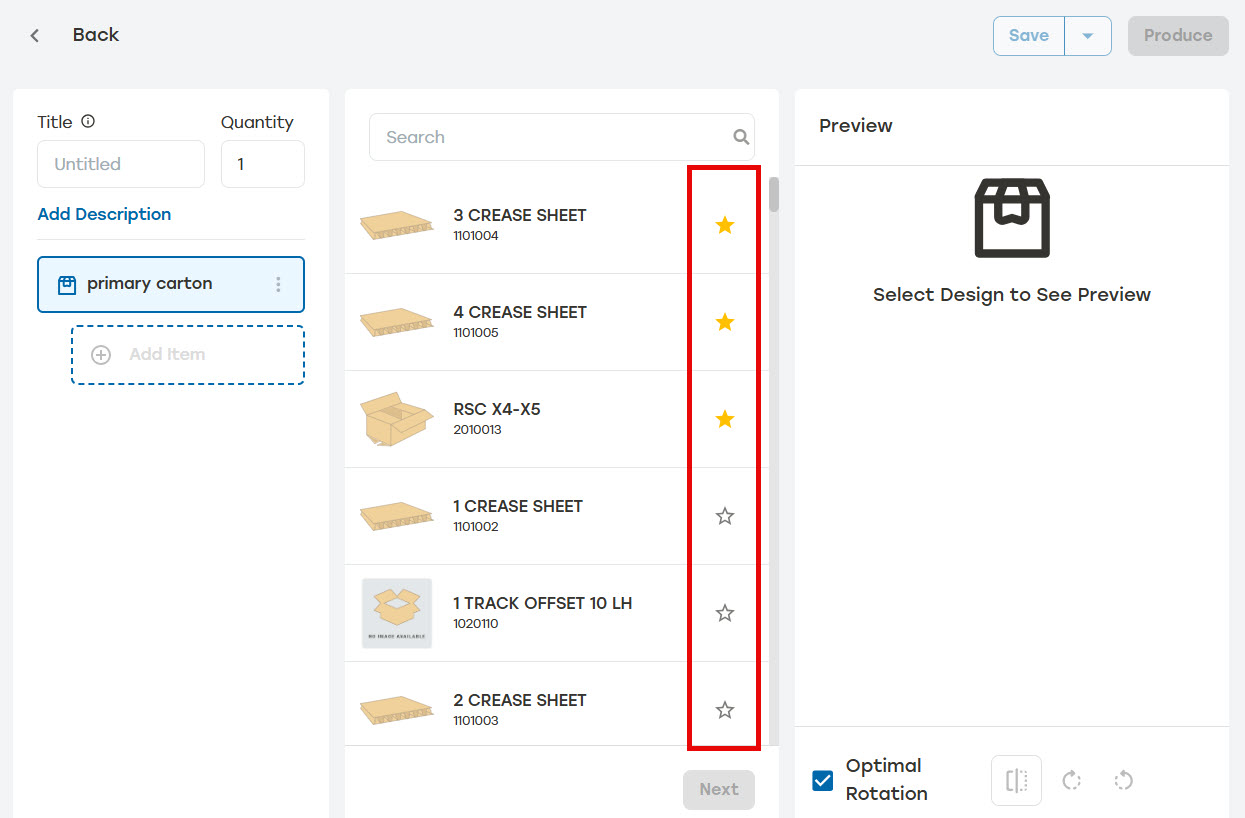Click the search magnifier icon
Screen dimensions: 1245x818
(741, 137)
